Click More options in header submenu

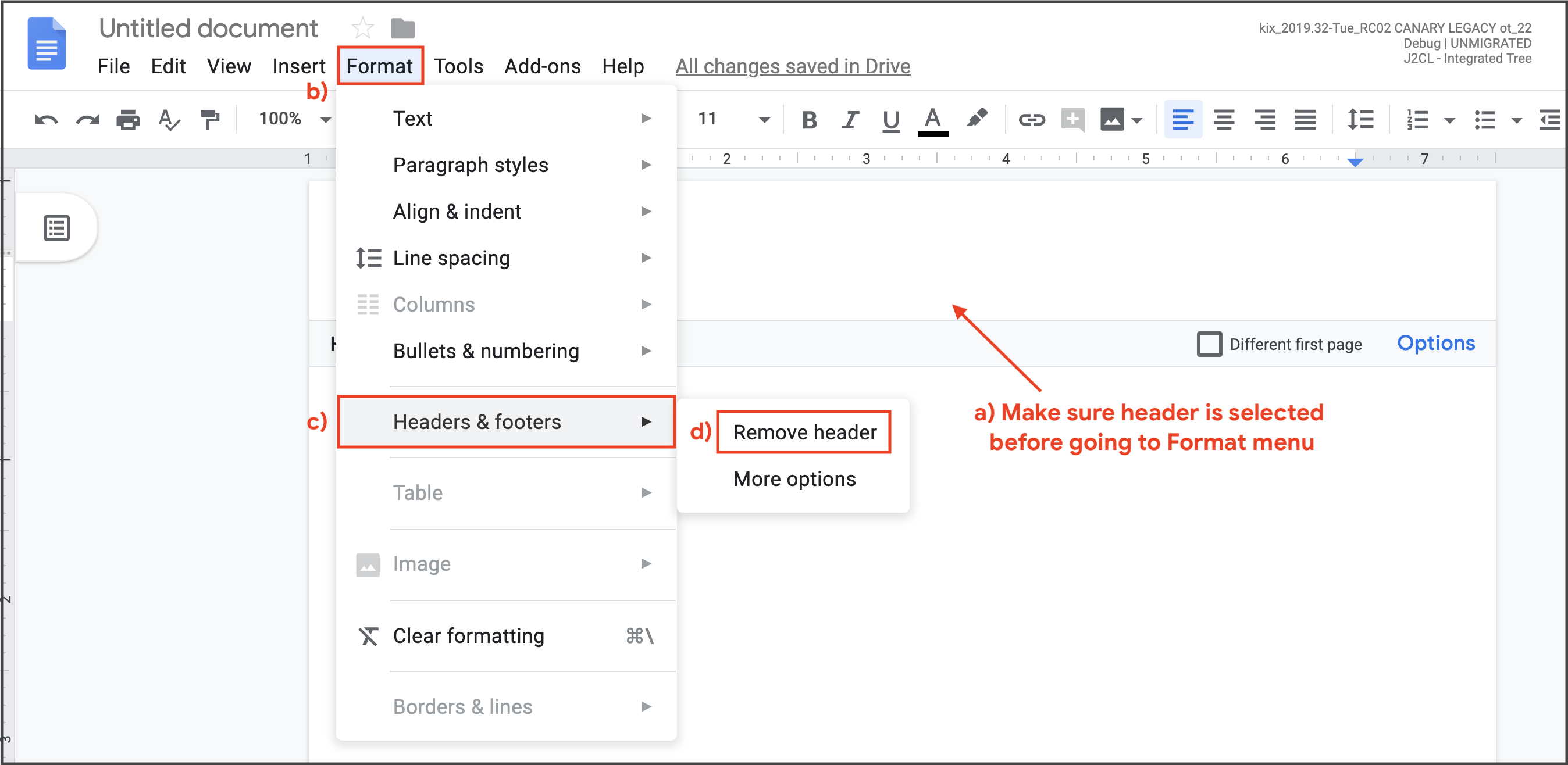coord(797,479)
